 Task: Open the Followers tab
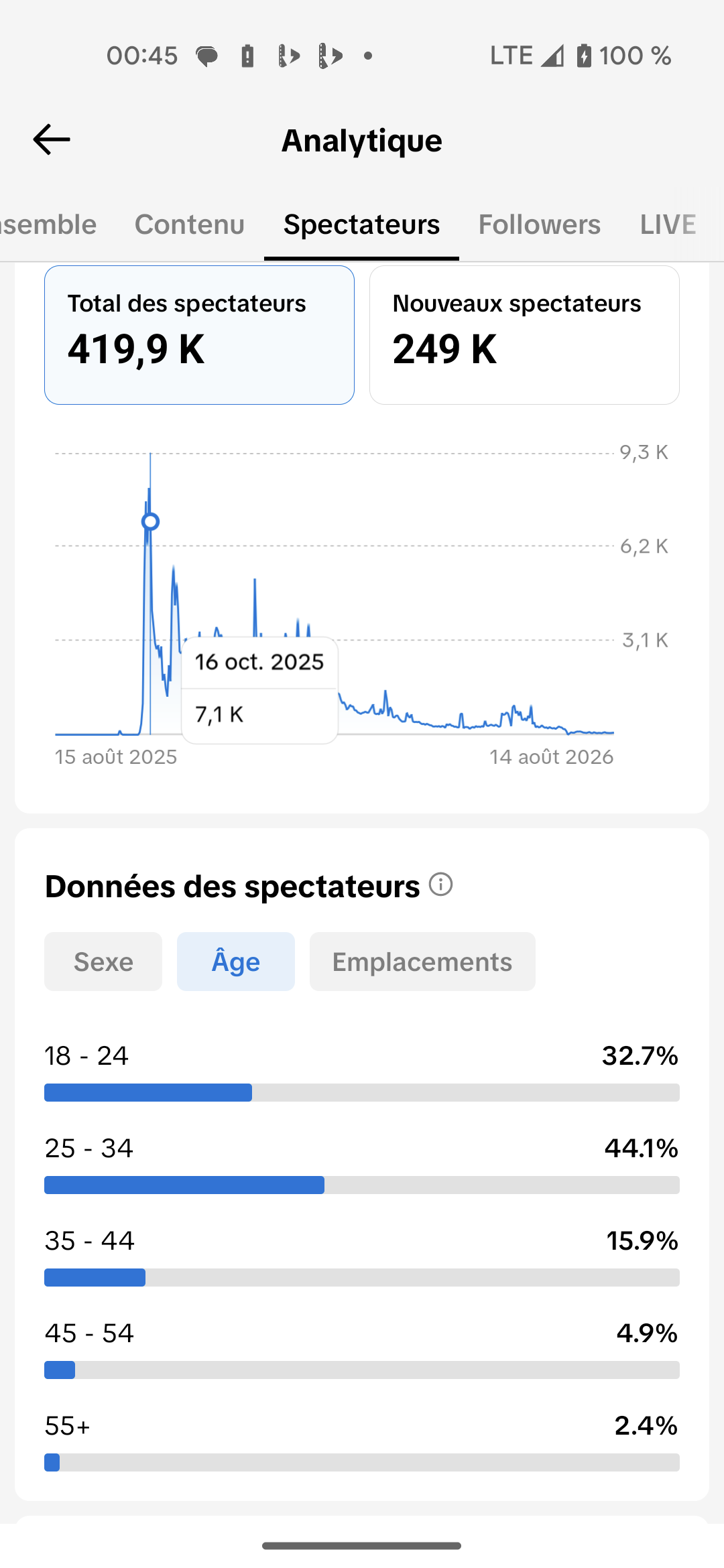click(540, 224)
